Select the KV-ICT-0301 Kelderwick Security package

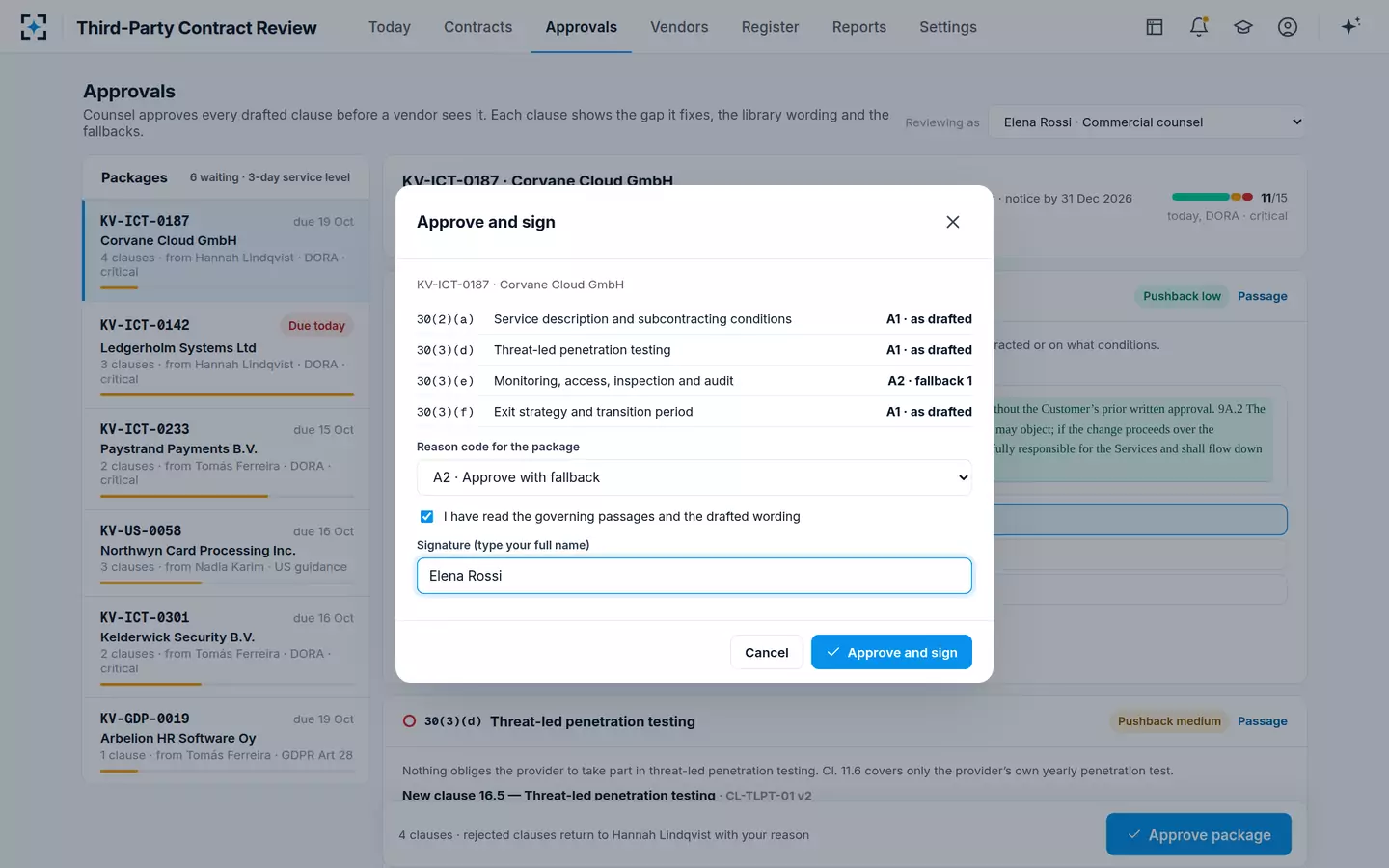227,645
